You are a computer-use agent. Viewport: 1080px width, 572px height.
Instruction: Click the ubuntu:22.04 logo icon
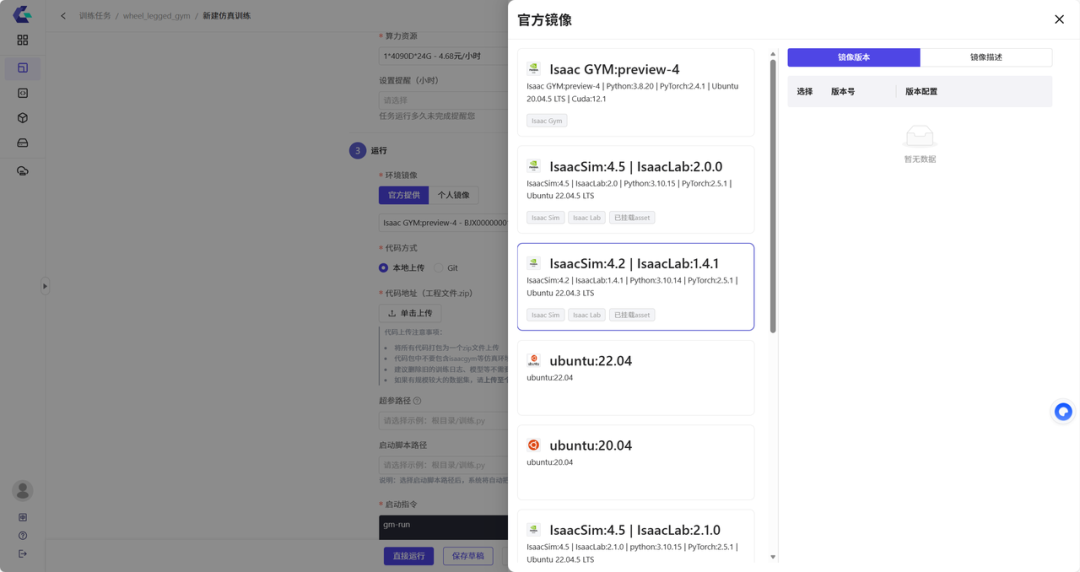click(534, 360)
